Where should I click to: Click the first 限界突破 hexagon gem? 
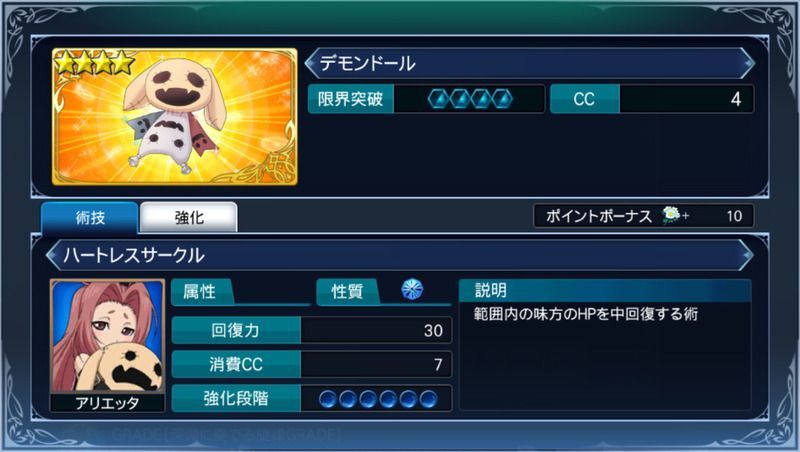[x=438, y=98]
